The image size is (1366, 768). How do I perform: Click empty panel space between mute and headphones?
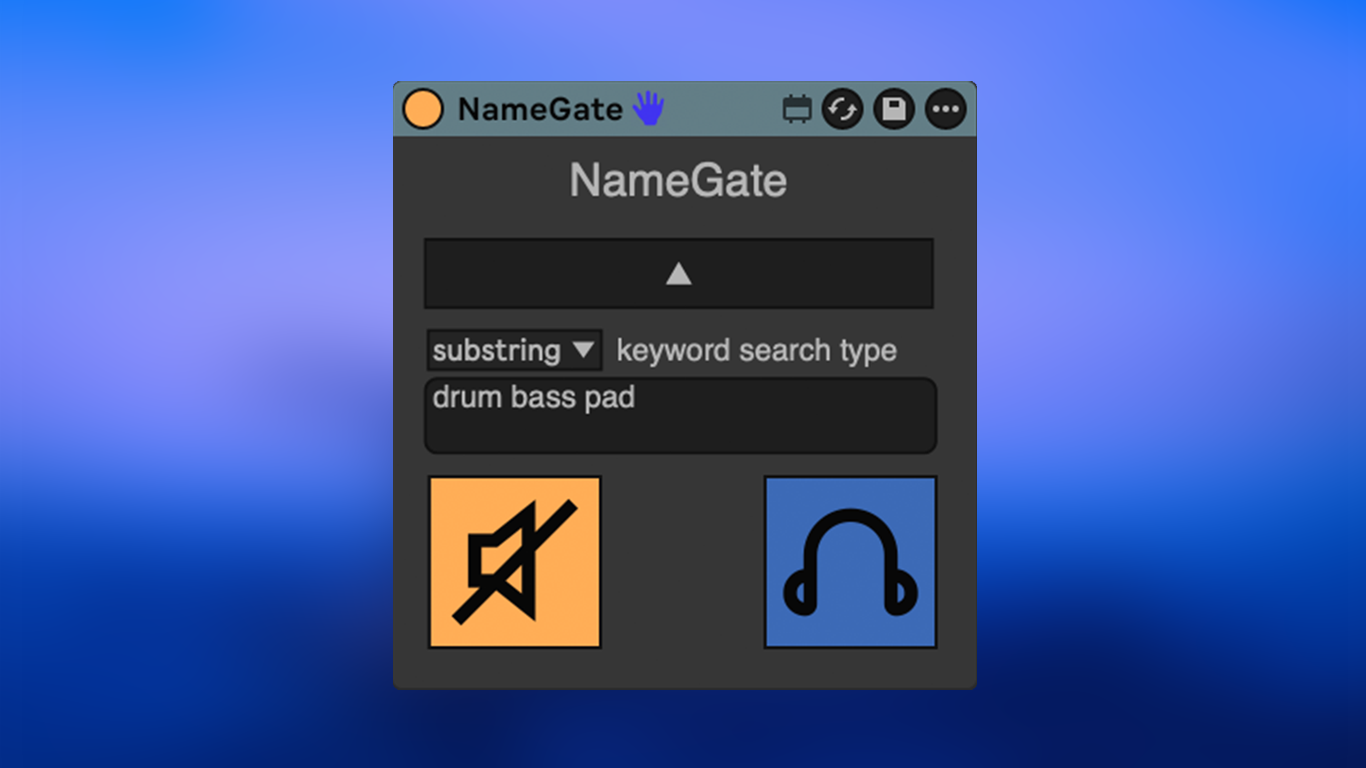[683, 562]
